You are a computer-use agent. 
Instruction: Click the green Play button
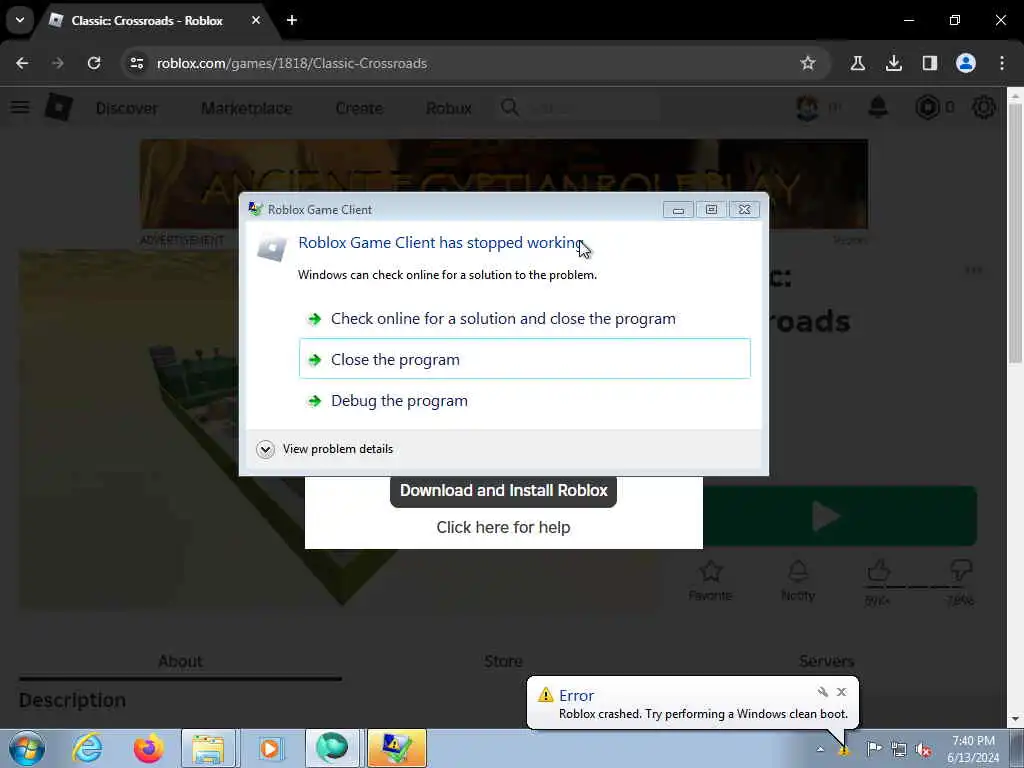[x=840, y=516]
